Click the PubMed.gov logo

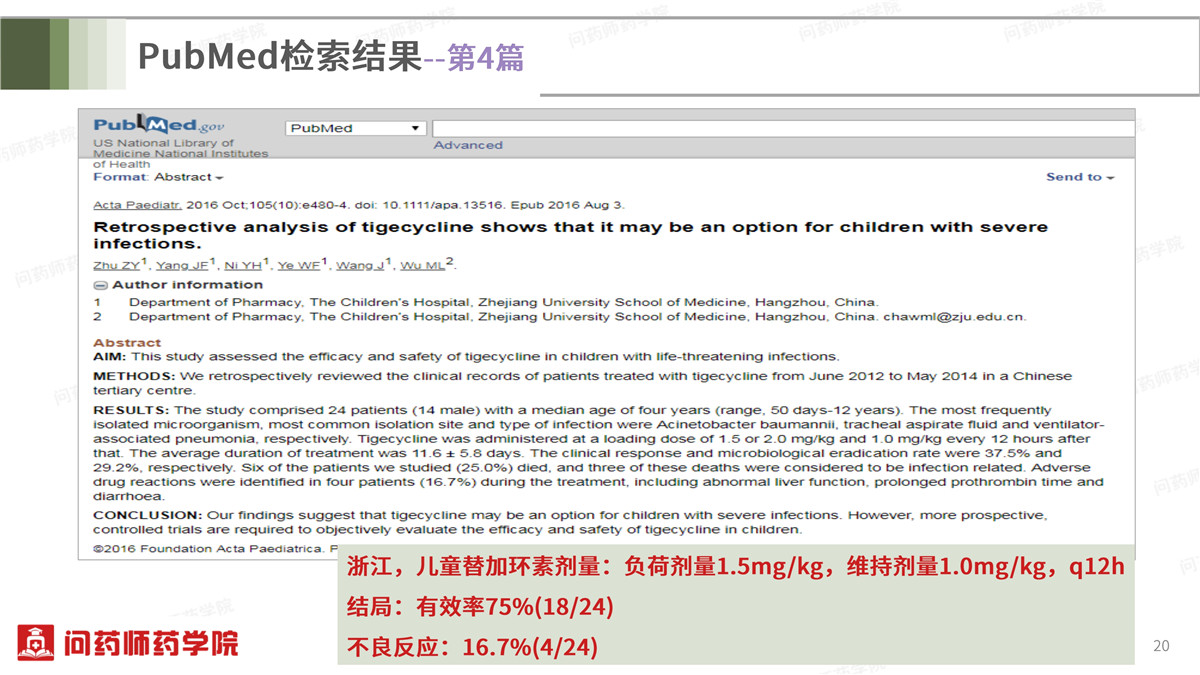tap(159, 126)
